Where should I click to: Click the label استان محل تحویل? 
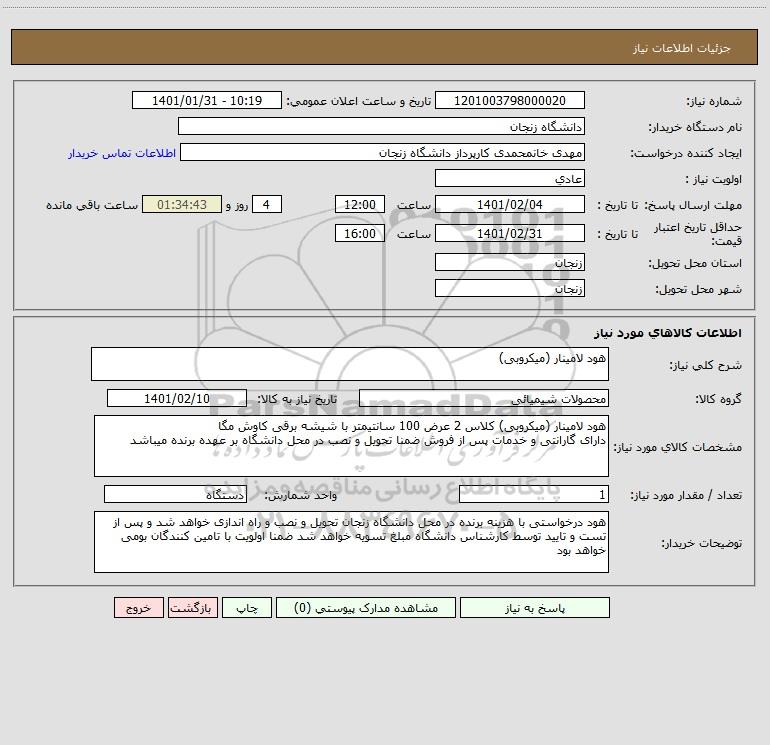click(695, 263)
